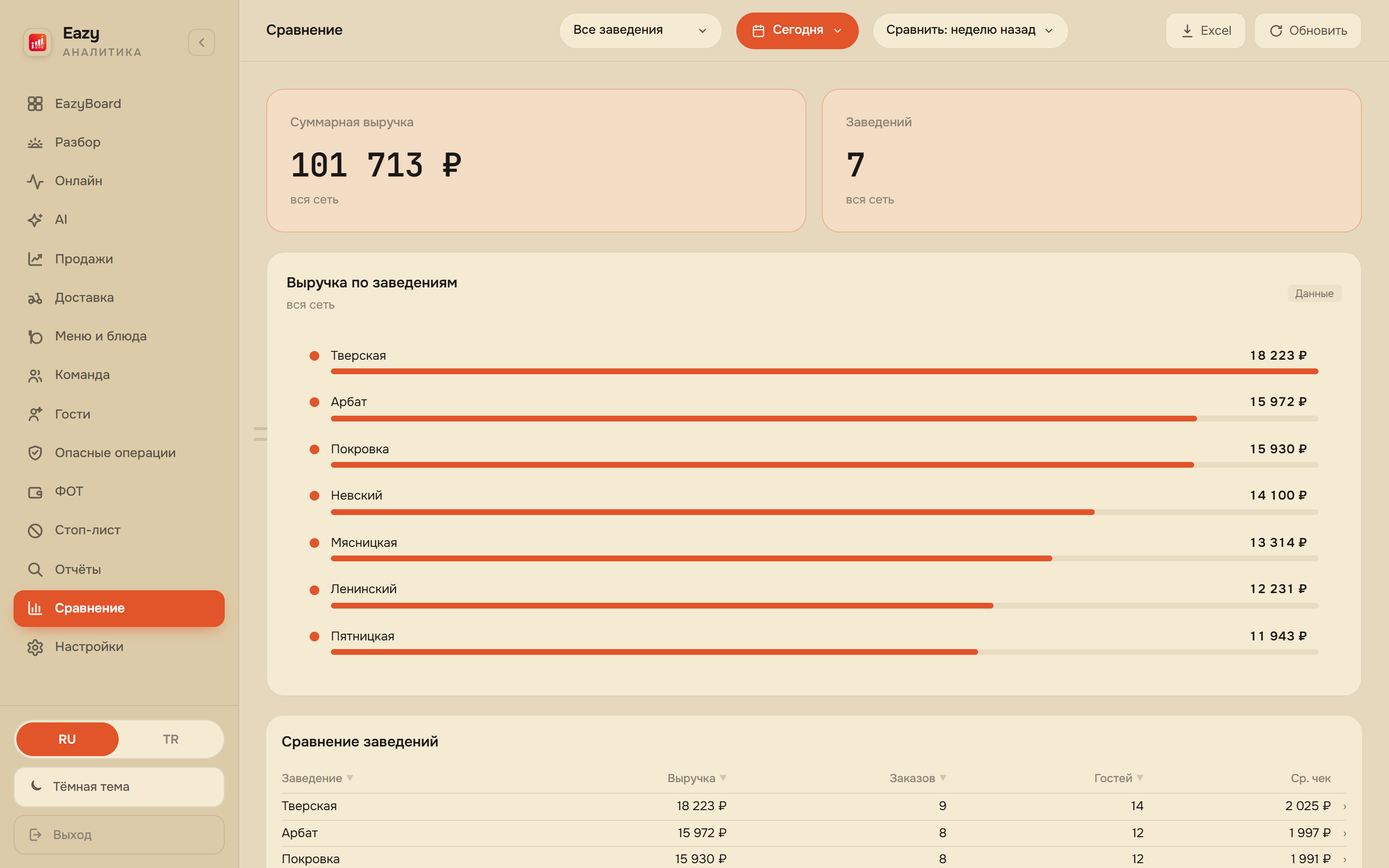
Task: Click the Выход logout button
Action: click(x=119, y=834)
